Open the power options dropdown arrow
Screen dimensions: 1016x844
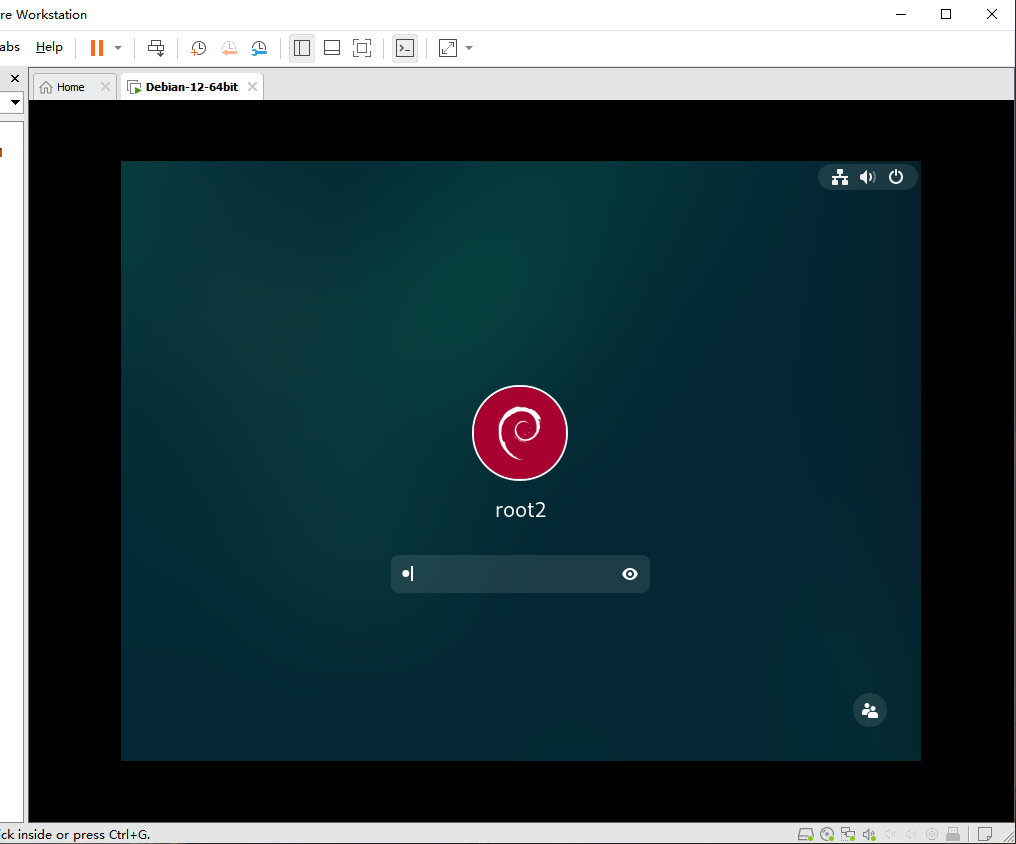click(118, 48)
